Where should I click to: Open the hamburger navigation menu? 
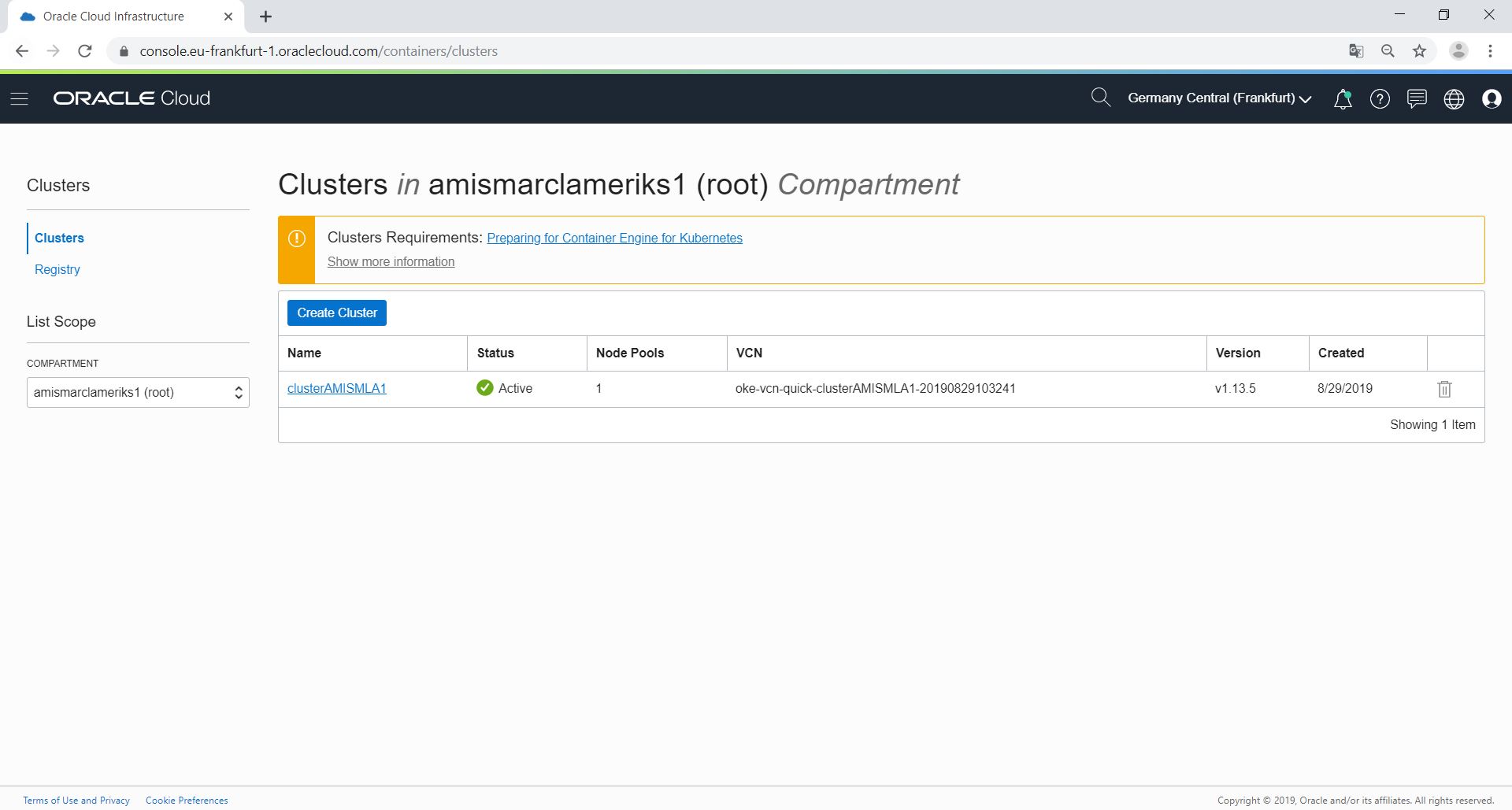[20, 98]
